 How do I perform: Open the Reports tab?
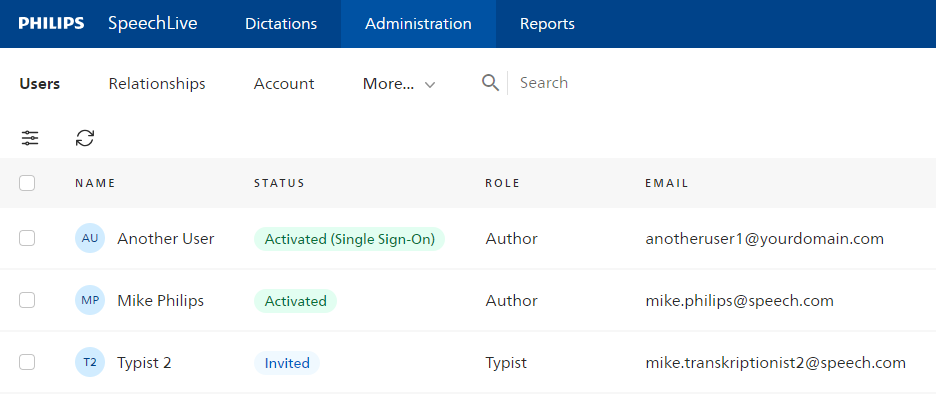coord(547,24)
